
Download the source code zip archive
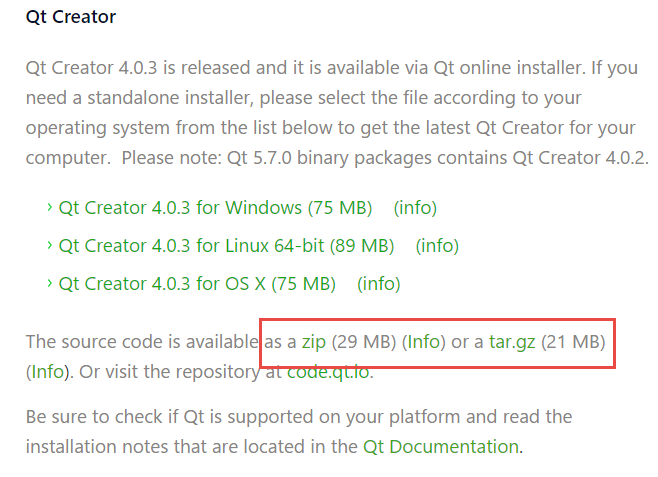tap(314, 342)
